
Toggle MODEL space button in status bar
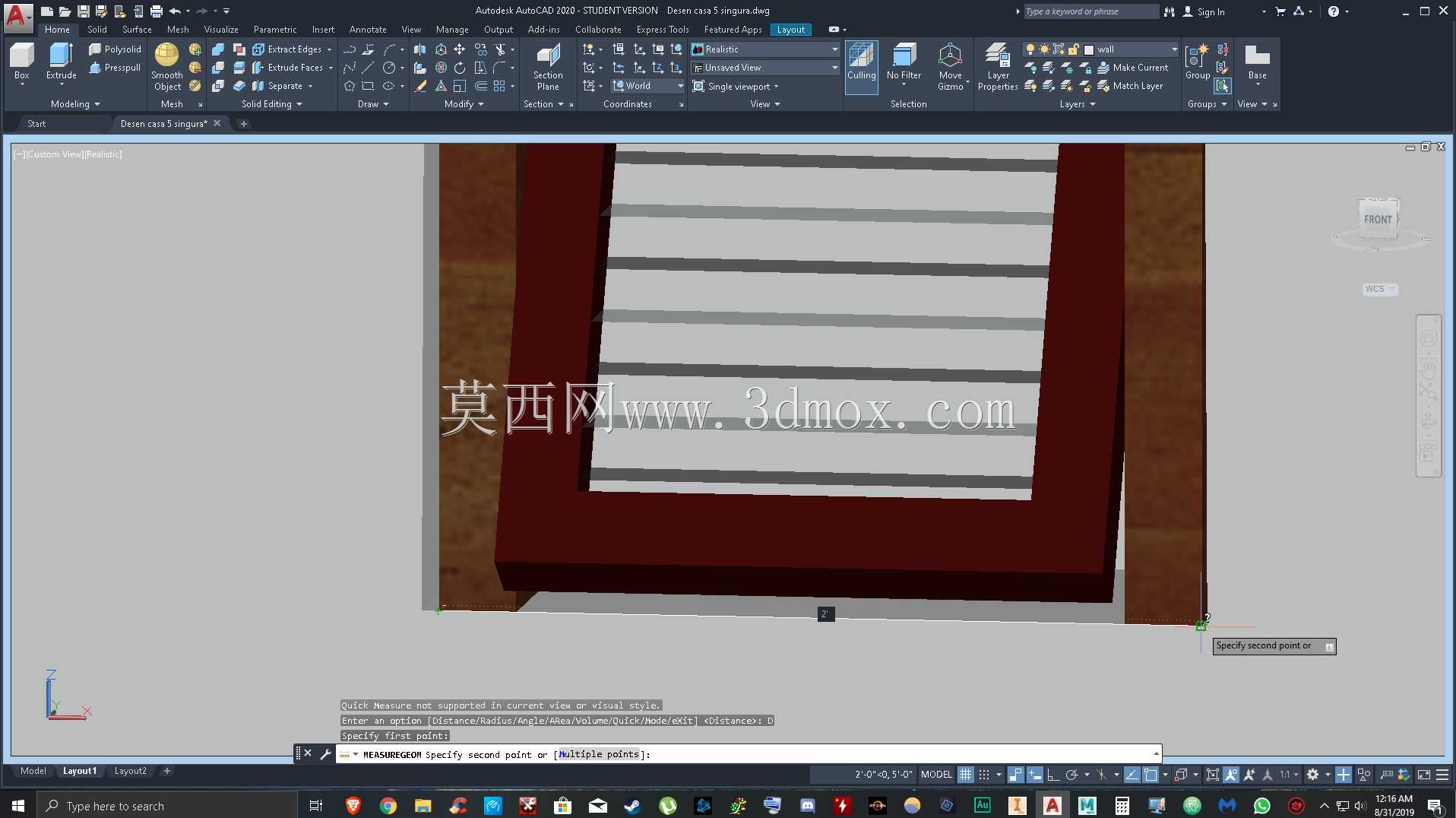[936, 775]
